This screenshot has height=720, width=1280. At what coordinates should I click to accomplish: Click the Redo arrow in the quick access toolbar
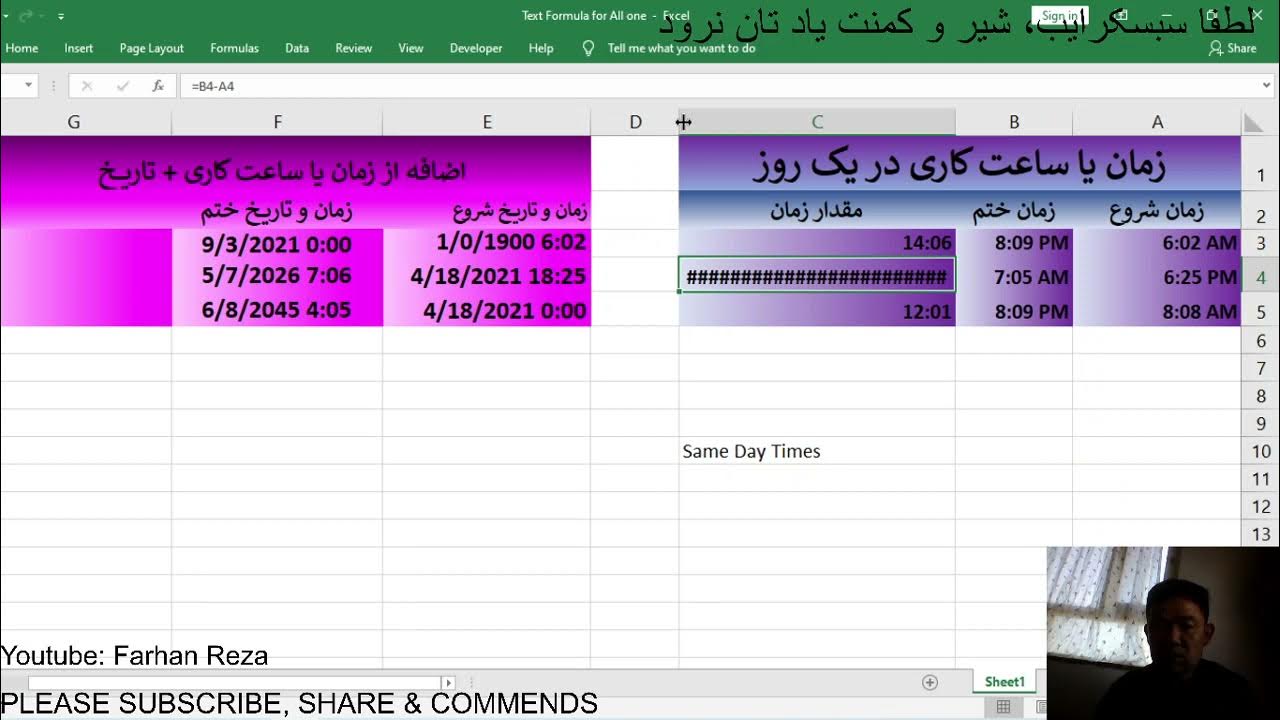point(27,16)
